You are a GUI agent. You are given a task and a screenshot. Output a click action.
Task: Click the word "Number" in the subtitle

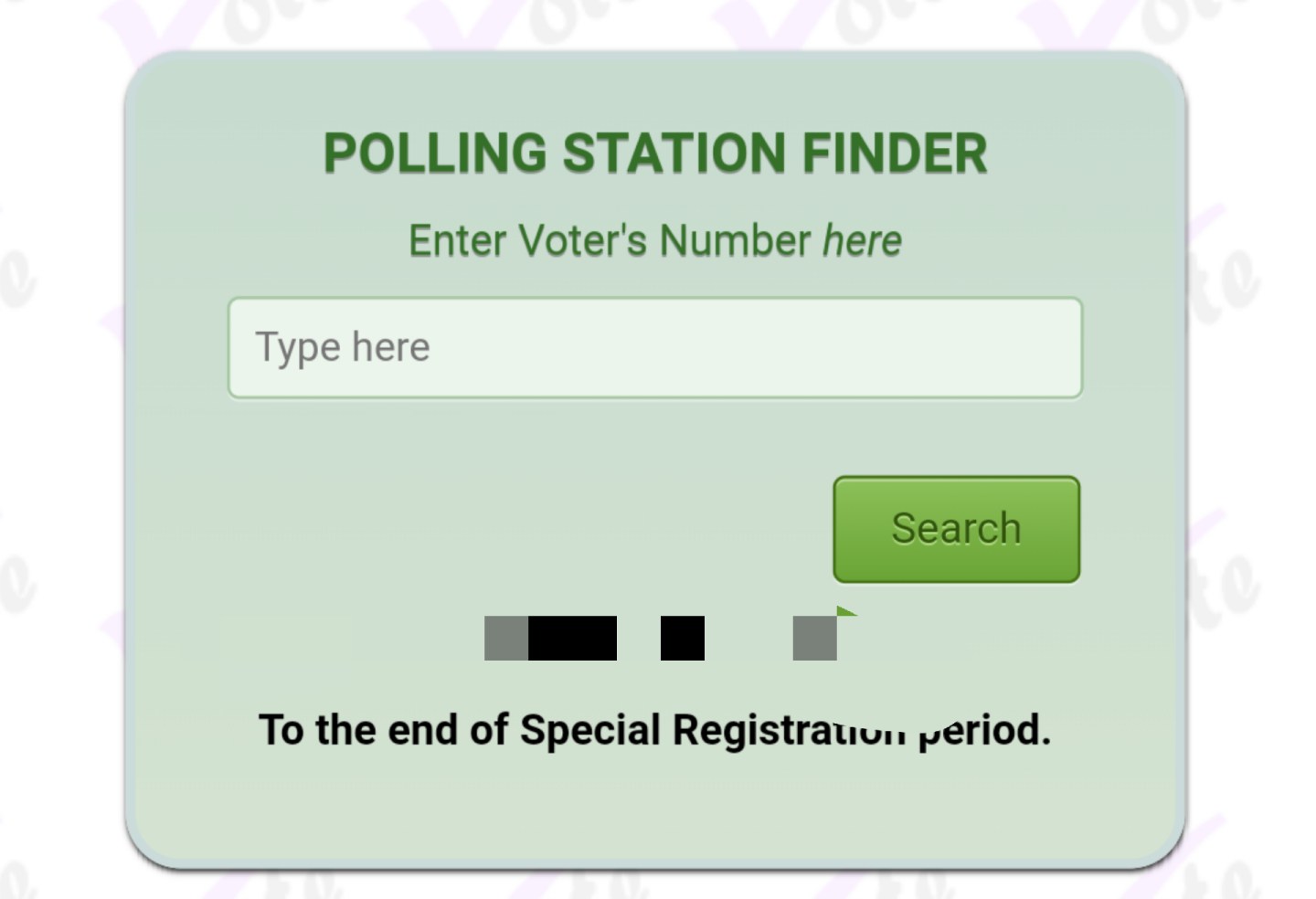click(x=735, y=241)
